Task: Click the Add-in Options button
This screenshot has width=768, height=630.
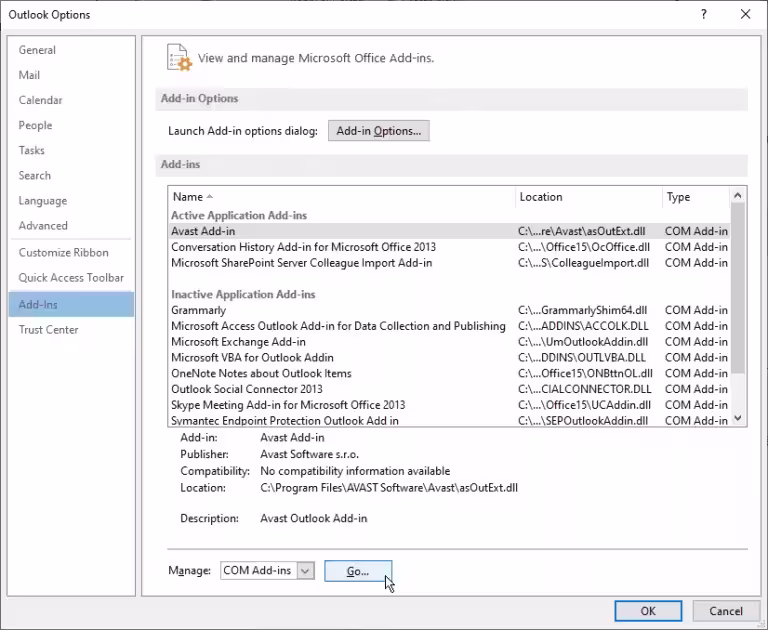Action: tap(379, 131)
